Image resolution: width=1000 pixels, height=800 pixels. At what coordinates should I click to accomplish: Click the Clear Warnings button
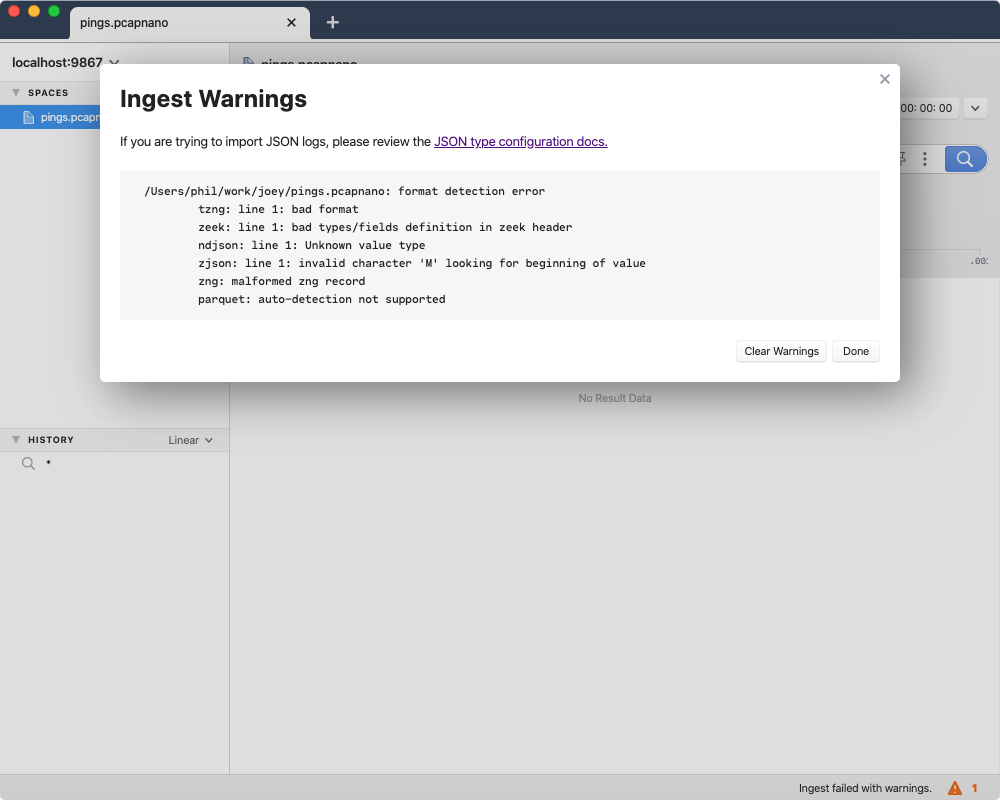tap(781, 351)
